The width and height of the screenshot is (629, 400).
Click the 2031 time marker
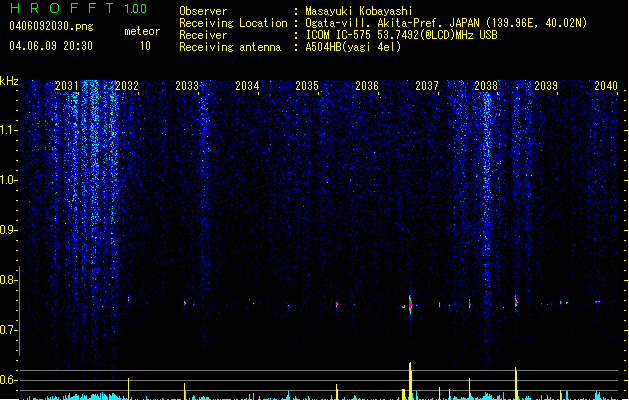coord(67,86)
